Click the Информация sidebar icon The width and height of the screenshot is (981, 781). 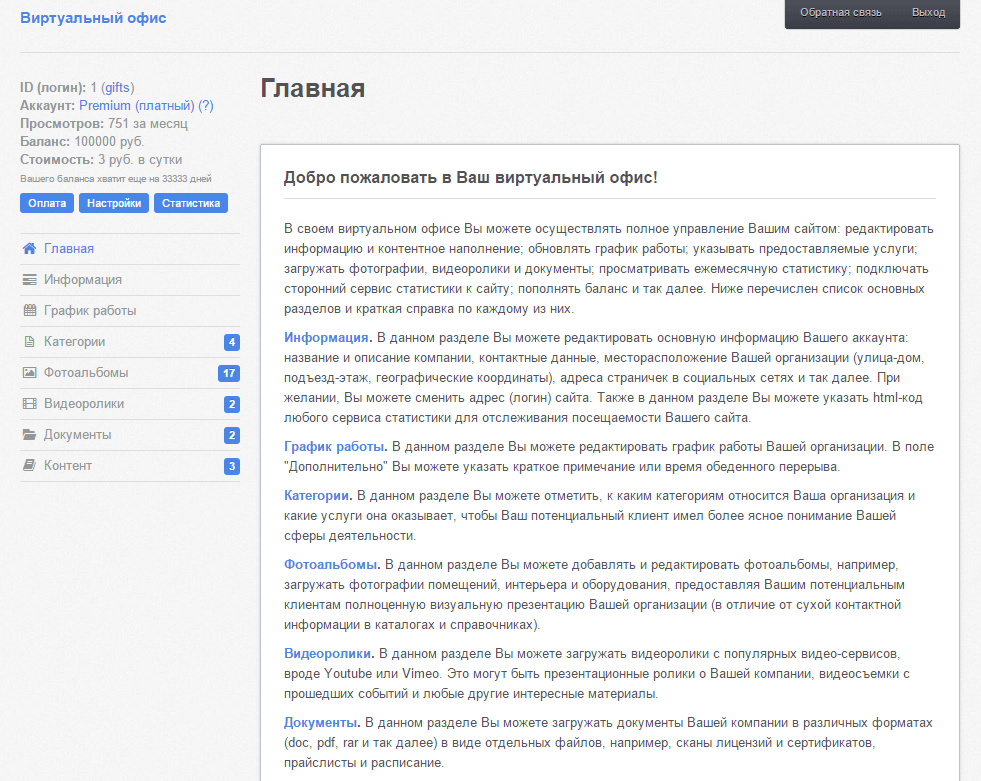29,280
